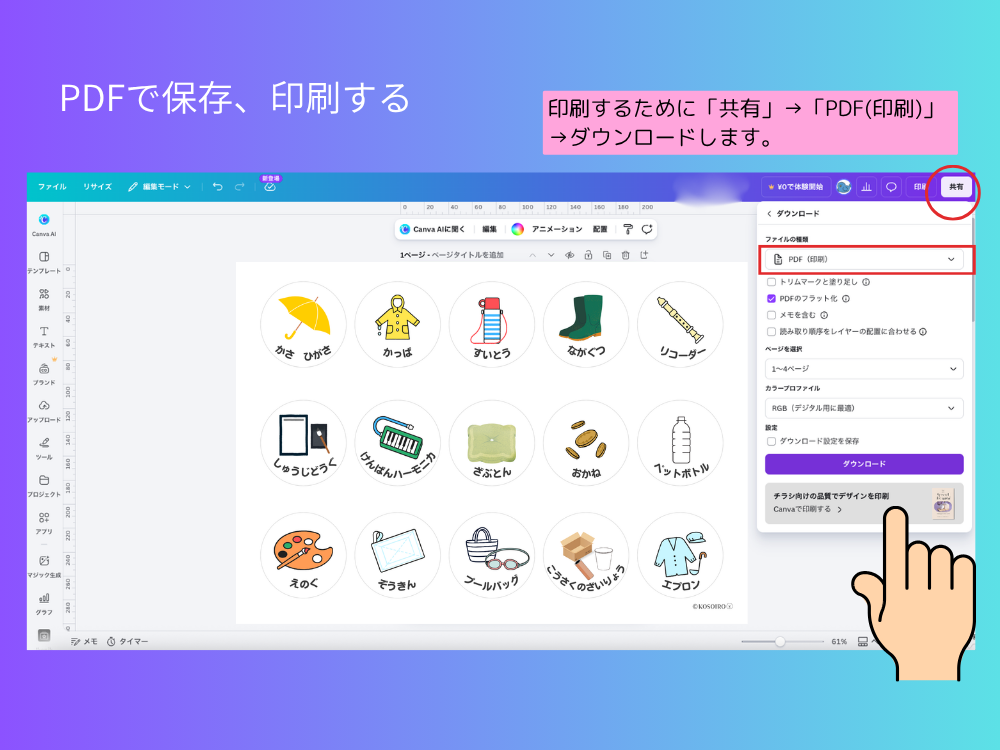
Task: Open the rainbow color picker swatch
Action: 518,229
